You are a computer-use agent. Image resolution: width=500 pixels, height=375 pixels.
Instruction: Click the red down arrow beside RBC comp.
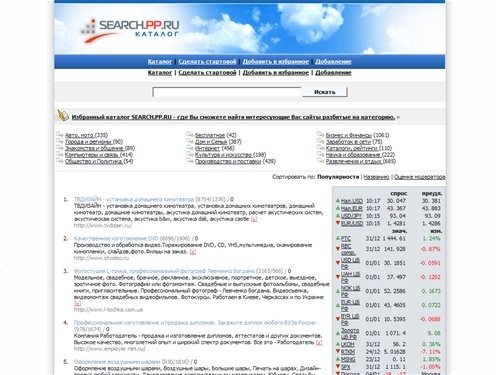tap(338, 249)
